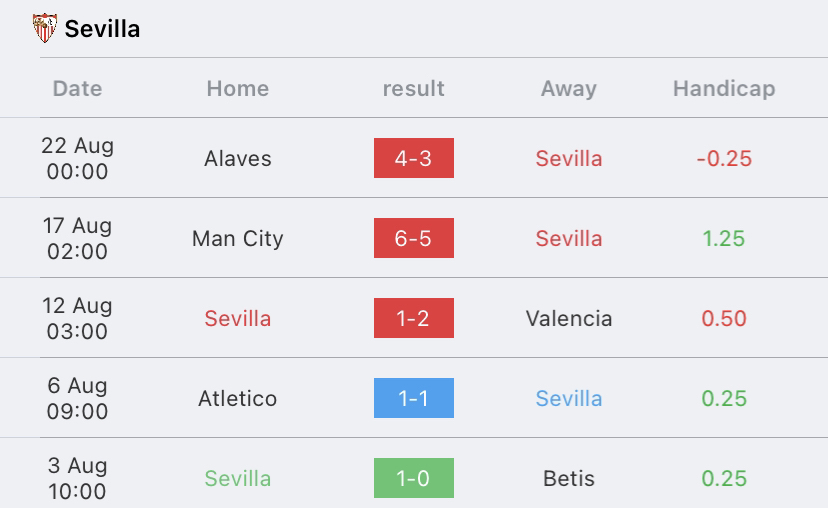The height and width of the screenshot is (508, 828).
Task: Click the Sevilla club crest icon
Action: (45, 28)
